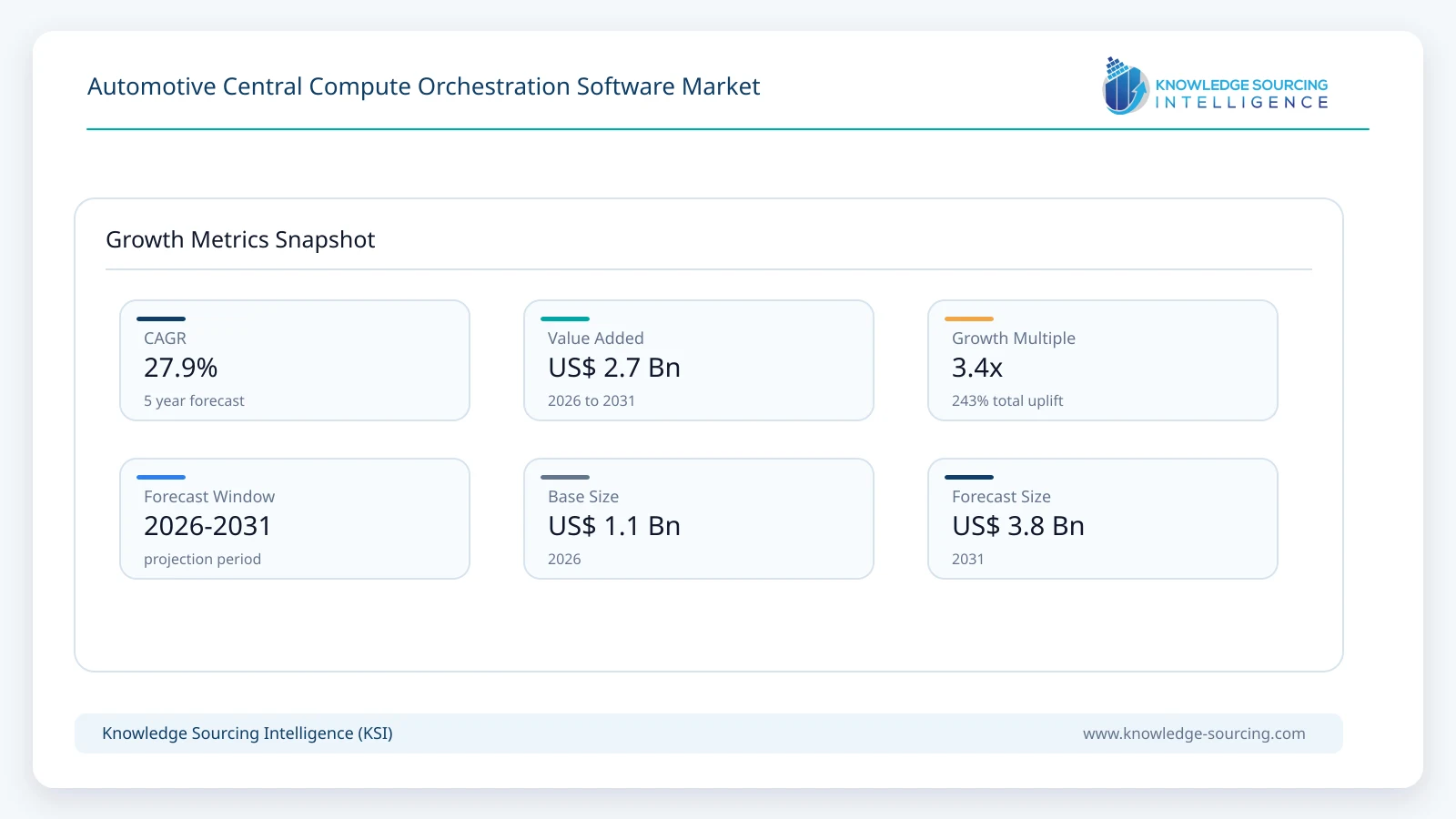Click the 'Value Added' label
The height and width of the screenshot is (819, 1456).
595,339
